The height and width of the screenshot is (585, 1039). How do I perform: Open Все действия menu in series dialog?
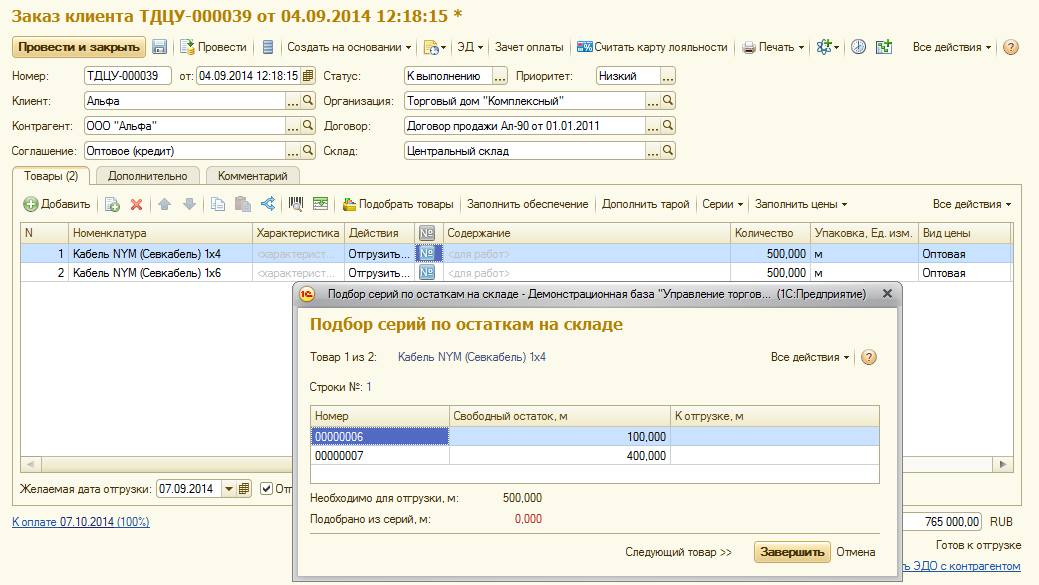coord(810,357)
